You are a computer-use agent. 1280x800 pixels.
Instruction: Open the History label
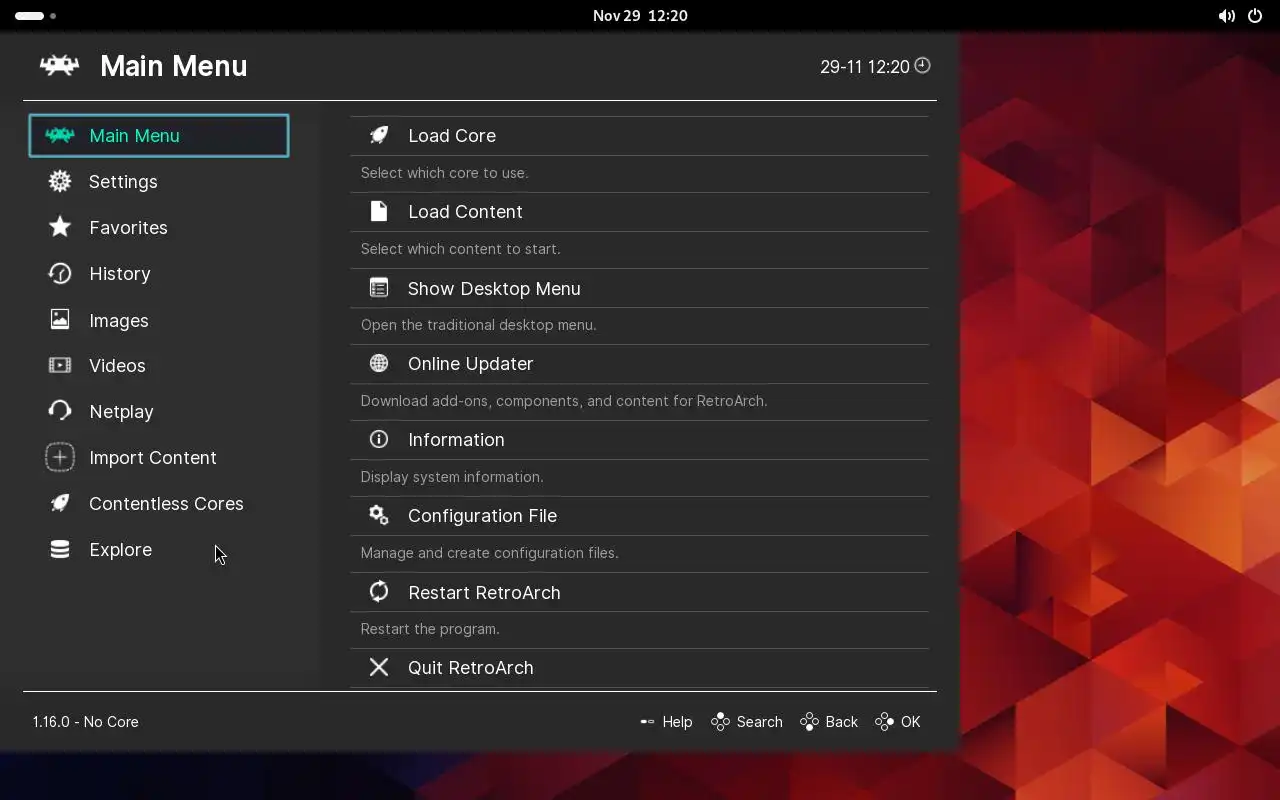click(x=120, y=274)
